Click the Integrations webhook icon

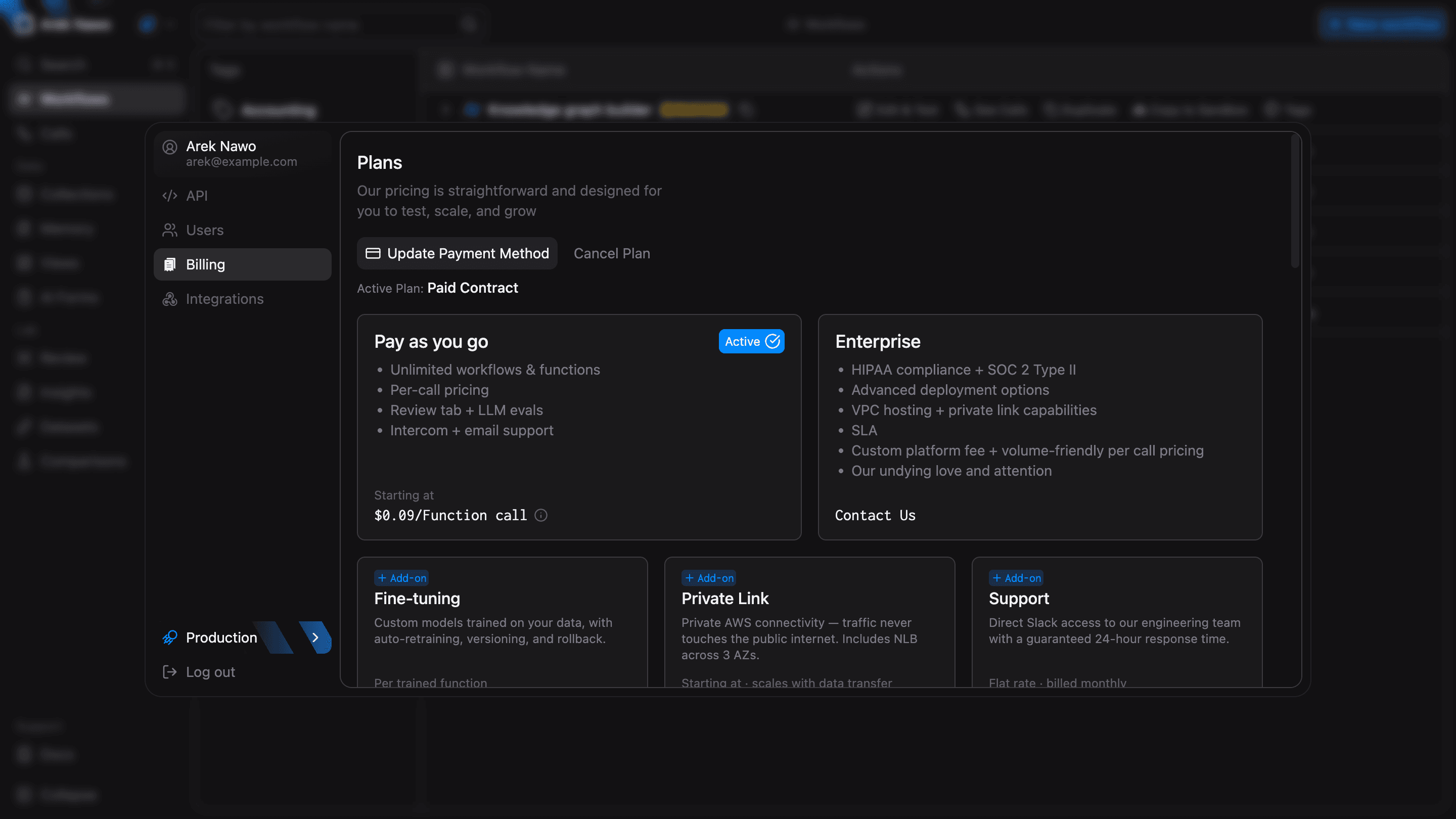tap(169, 299)
